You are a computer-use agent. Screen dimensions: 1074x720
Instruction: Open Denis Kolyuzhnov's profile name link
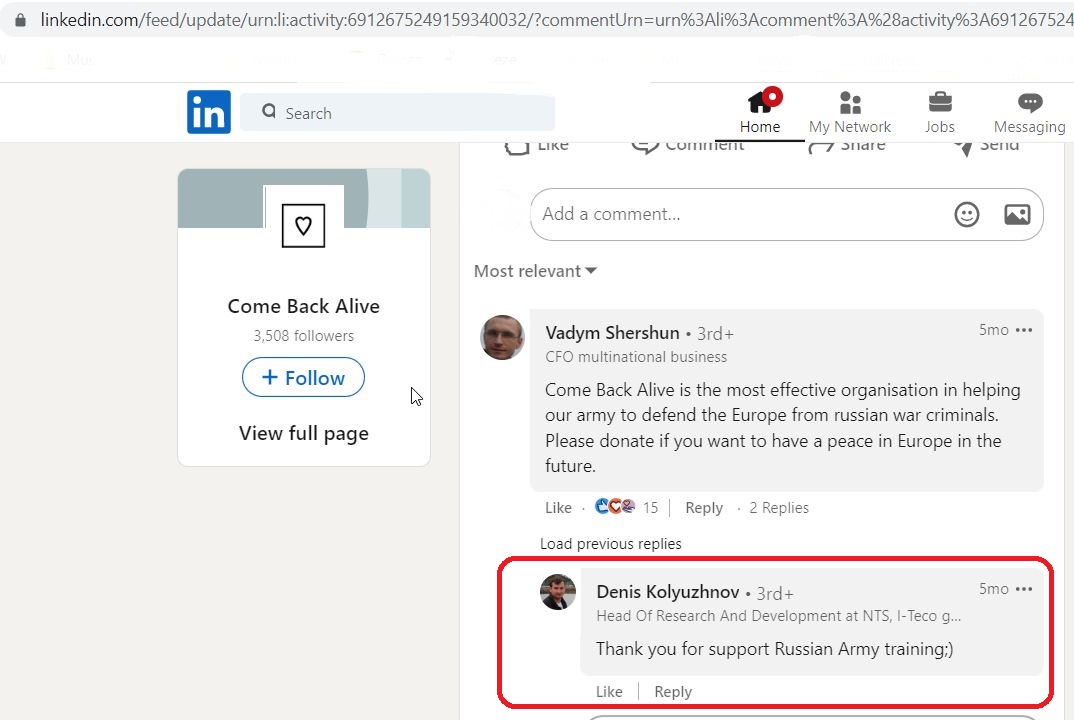coord(668,592)
